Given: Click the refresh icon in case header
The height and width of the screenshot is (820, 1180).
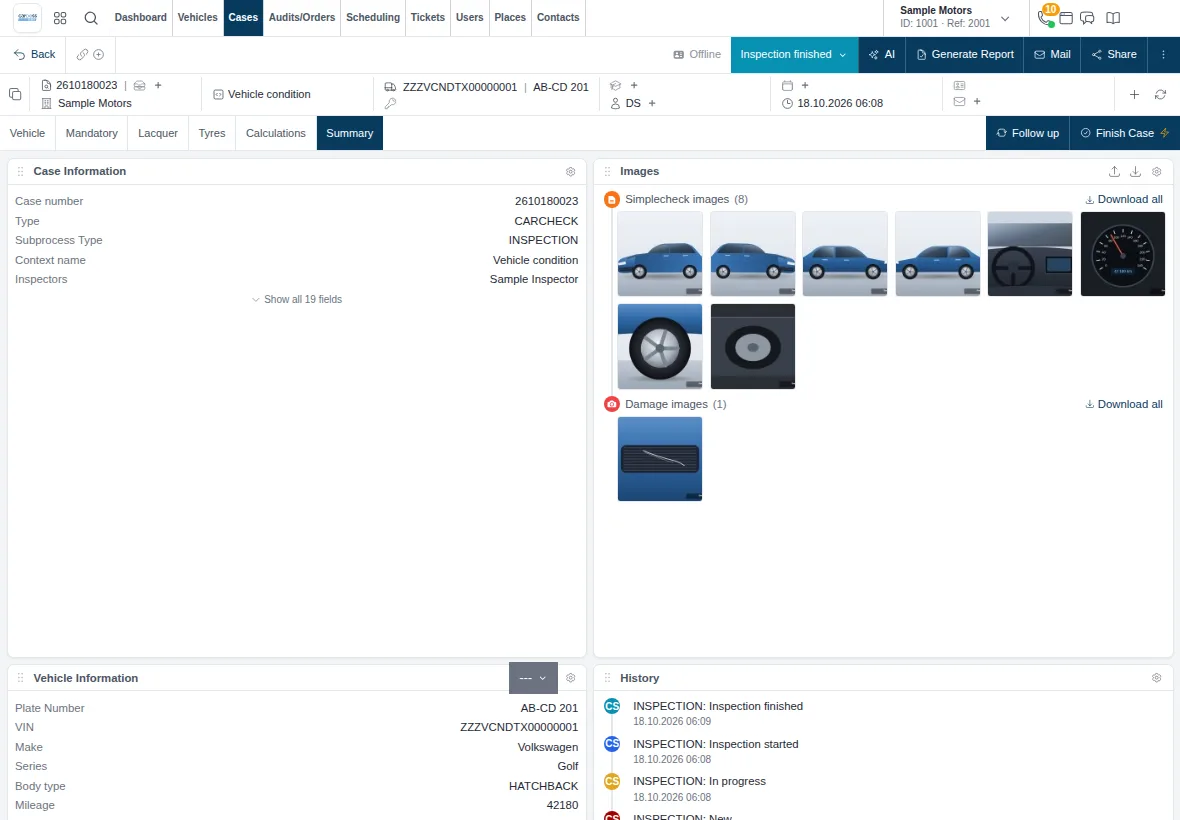Looking at the screenshot, I should [1160, 94].
